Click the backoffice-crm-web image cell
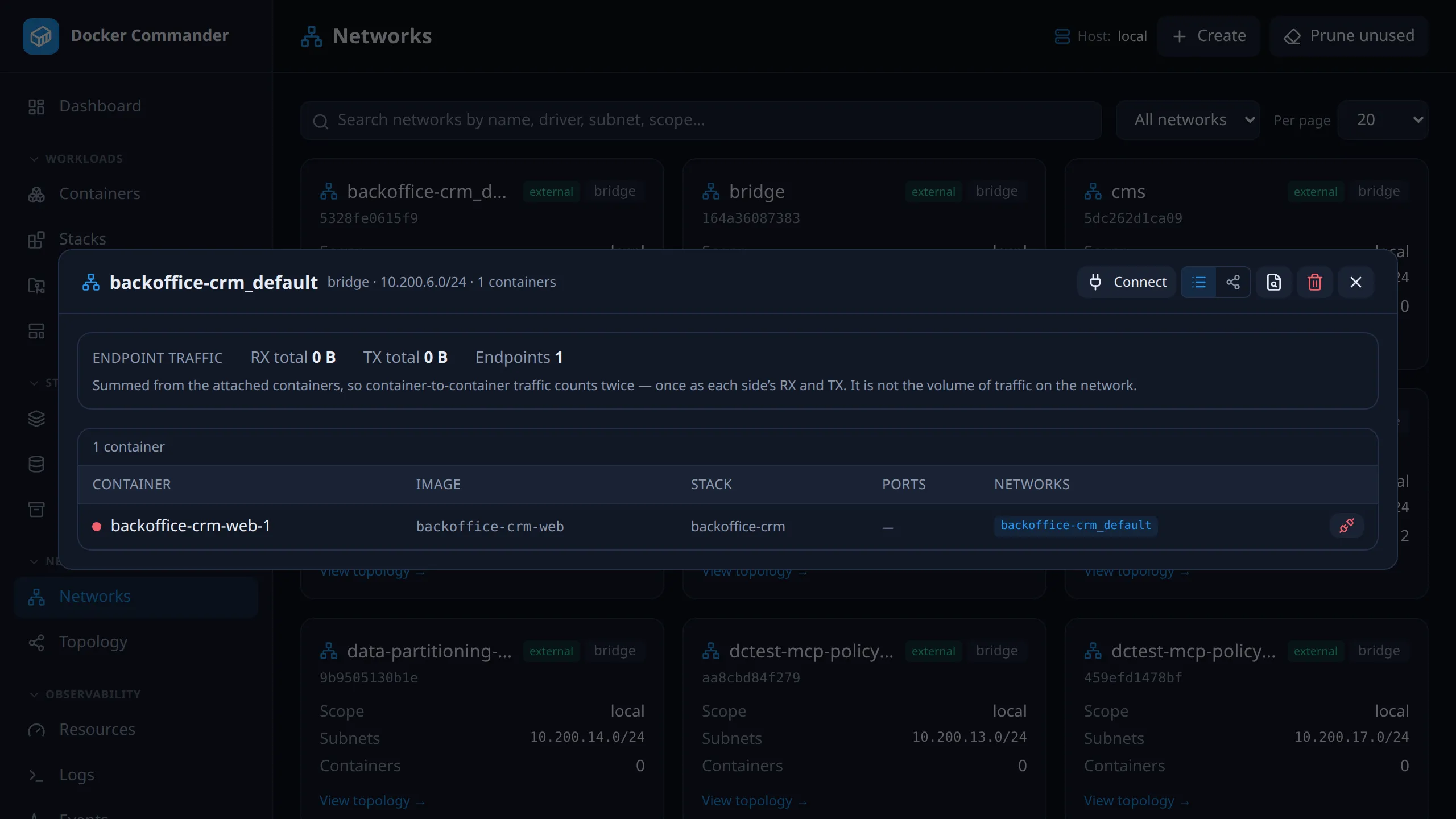Image resolution: width=1456 pixels, height=819 pixels. pos(490,527)
